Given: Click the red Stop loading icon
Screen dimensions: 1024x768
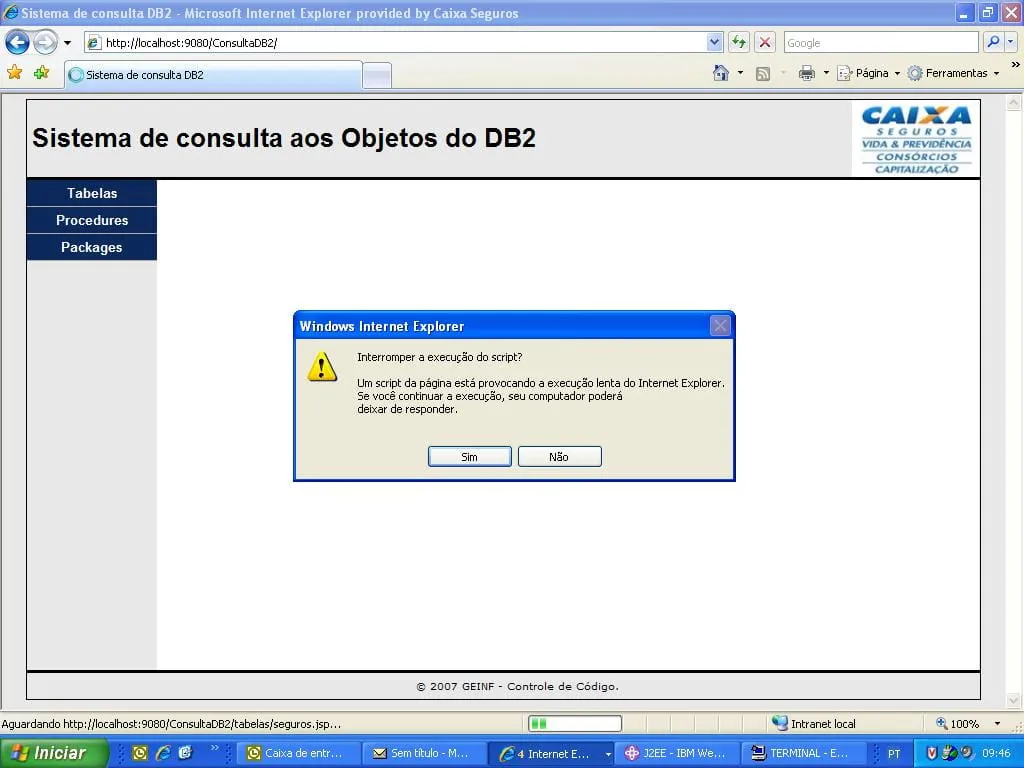Looking at the screenshot, I should click(x=764, y=43).
